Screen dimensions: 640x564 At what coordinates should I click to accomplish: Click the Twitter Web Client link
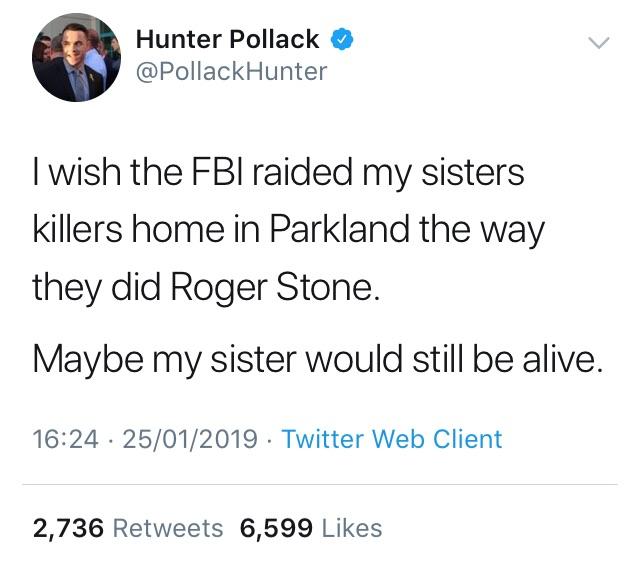(x=392, y=439)
